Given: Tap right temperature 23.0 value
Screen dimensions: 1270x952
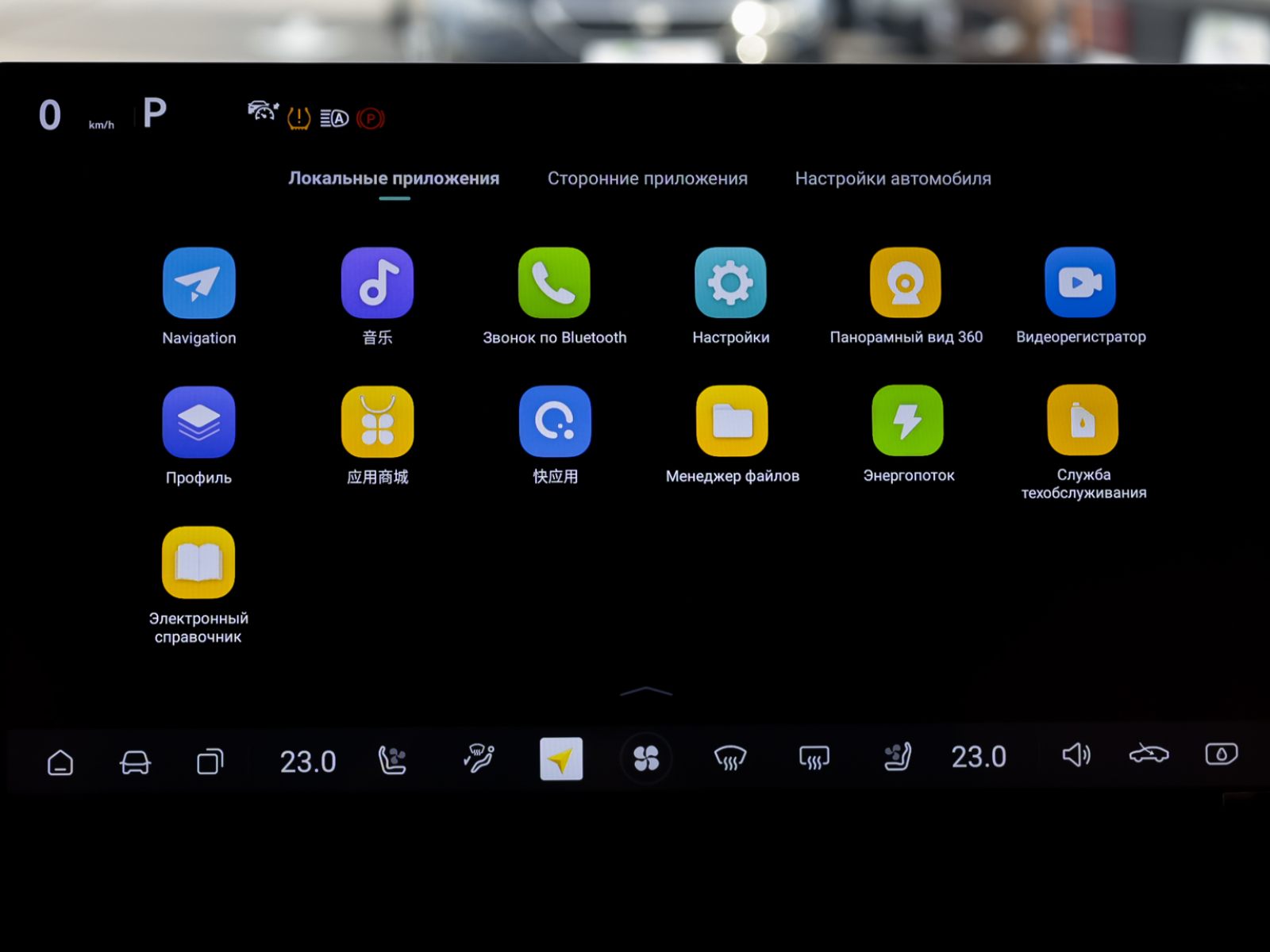Looking at the screenshot, I should [x=979, y=757].
